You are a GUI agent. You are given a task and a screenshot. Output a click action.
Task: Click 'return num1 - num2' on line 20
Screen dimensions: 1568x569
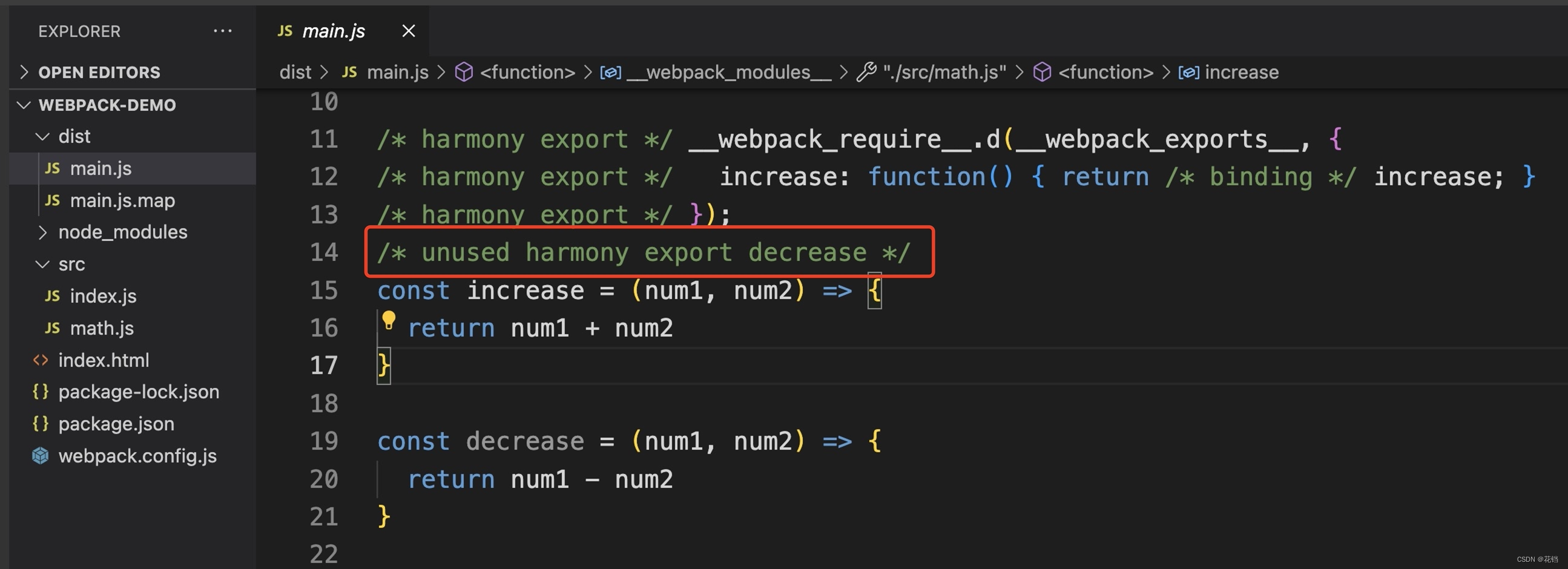coord(541,479)
